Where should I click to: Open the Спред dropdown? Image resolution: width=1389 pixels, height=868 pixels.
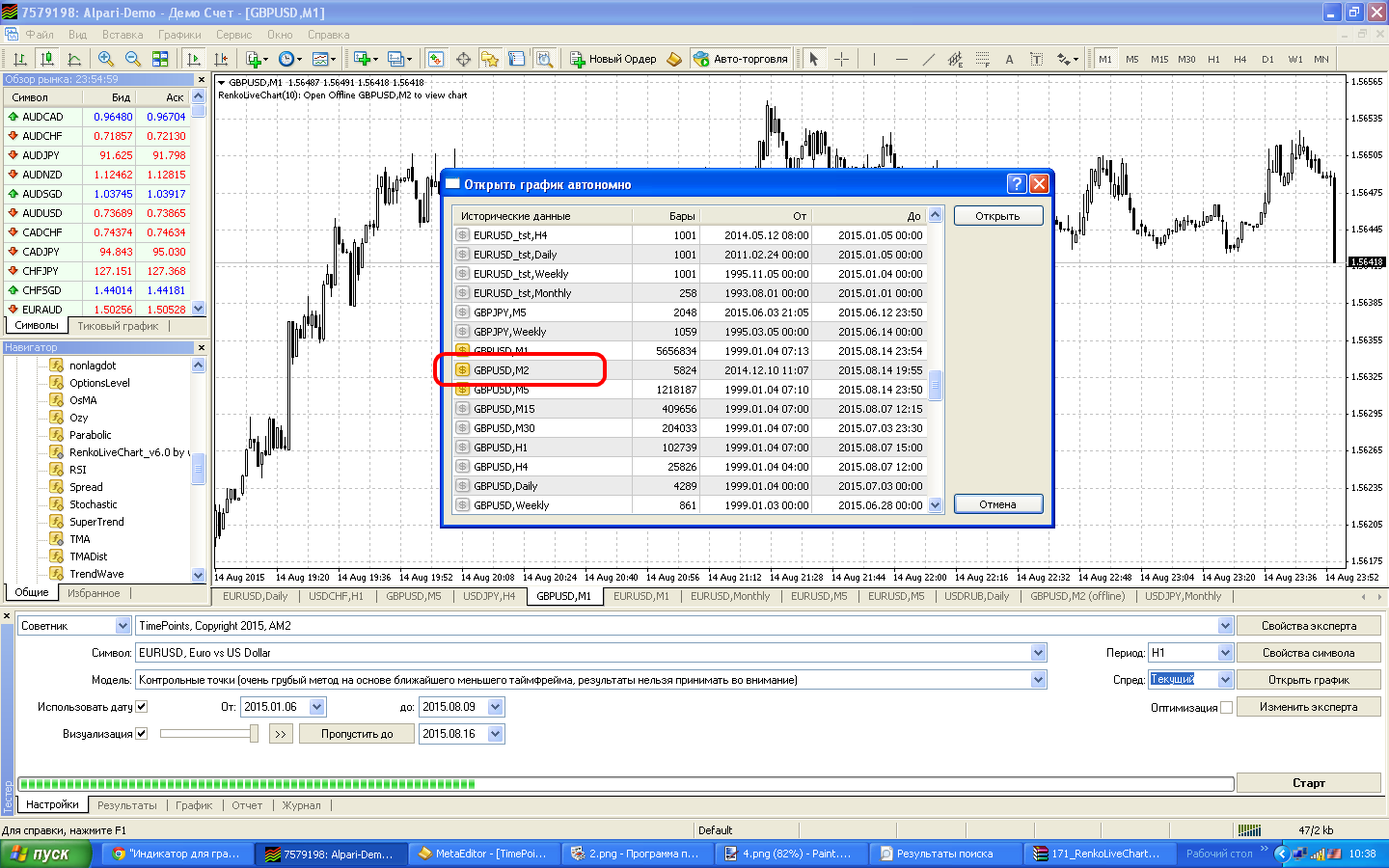tap(1224, 680)
